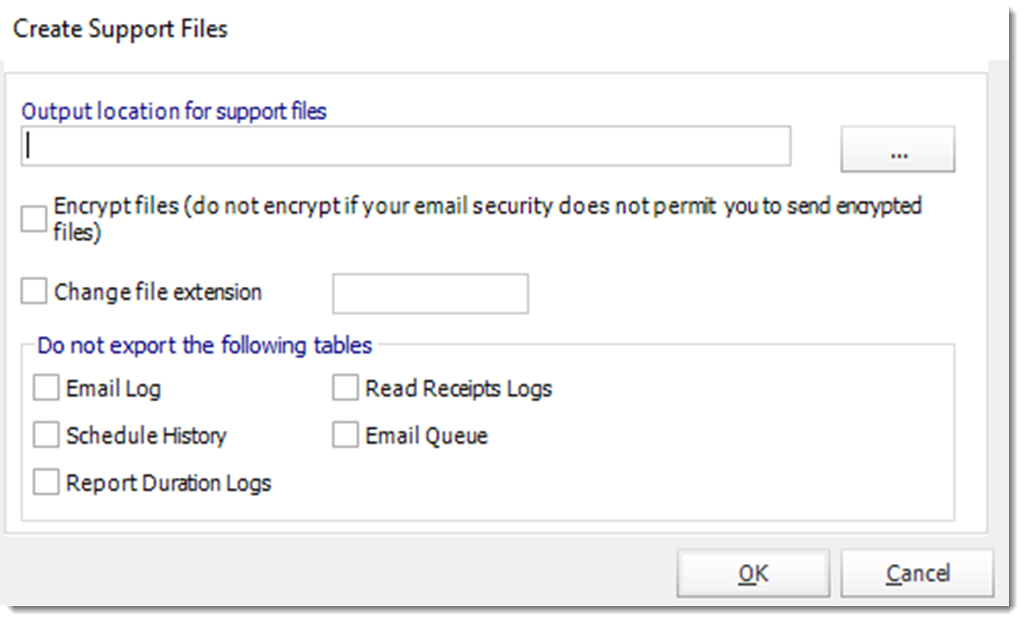1024x621 pixels.
Task: Check the Email Log box
Action: click(46, 388)
